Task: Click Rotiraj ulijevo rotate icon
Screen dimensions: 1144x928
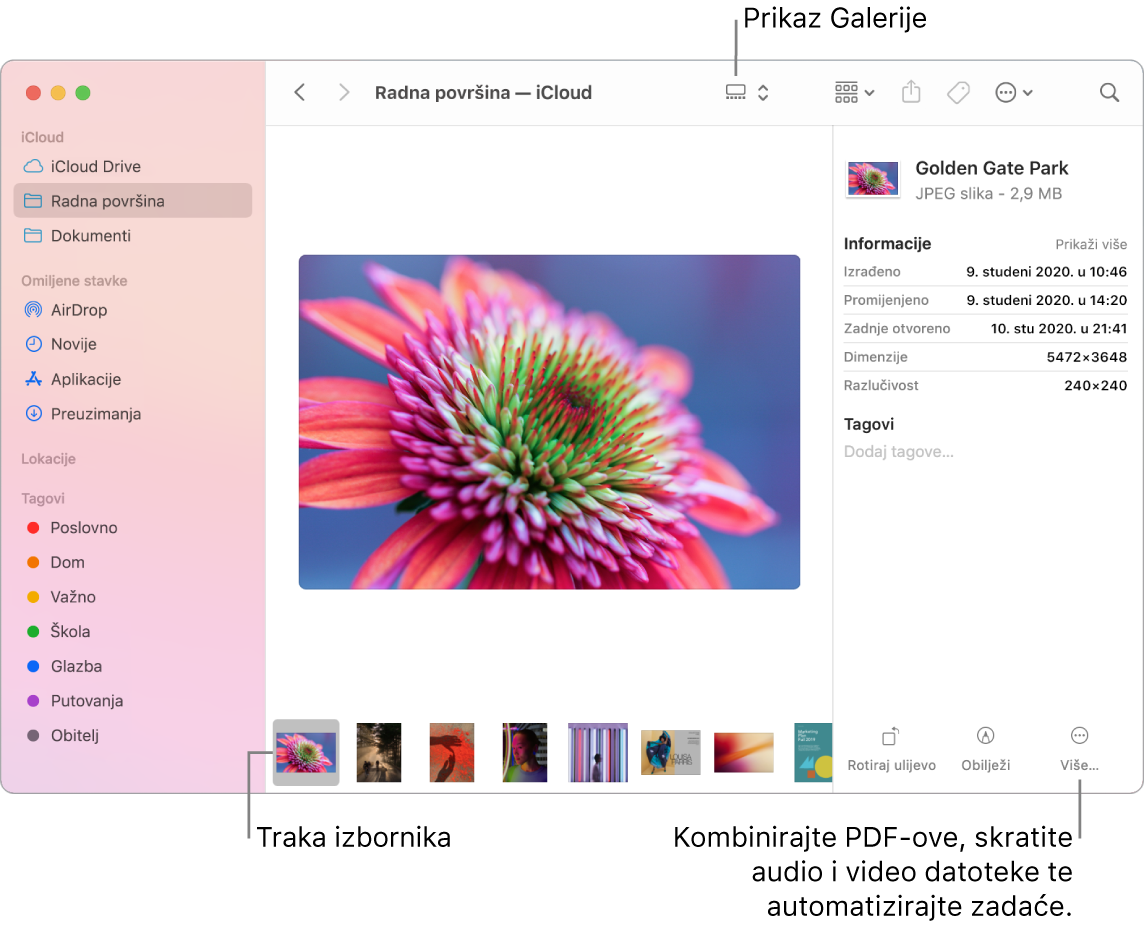Action: (890, 737)
